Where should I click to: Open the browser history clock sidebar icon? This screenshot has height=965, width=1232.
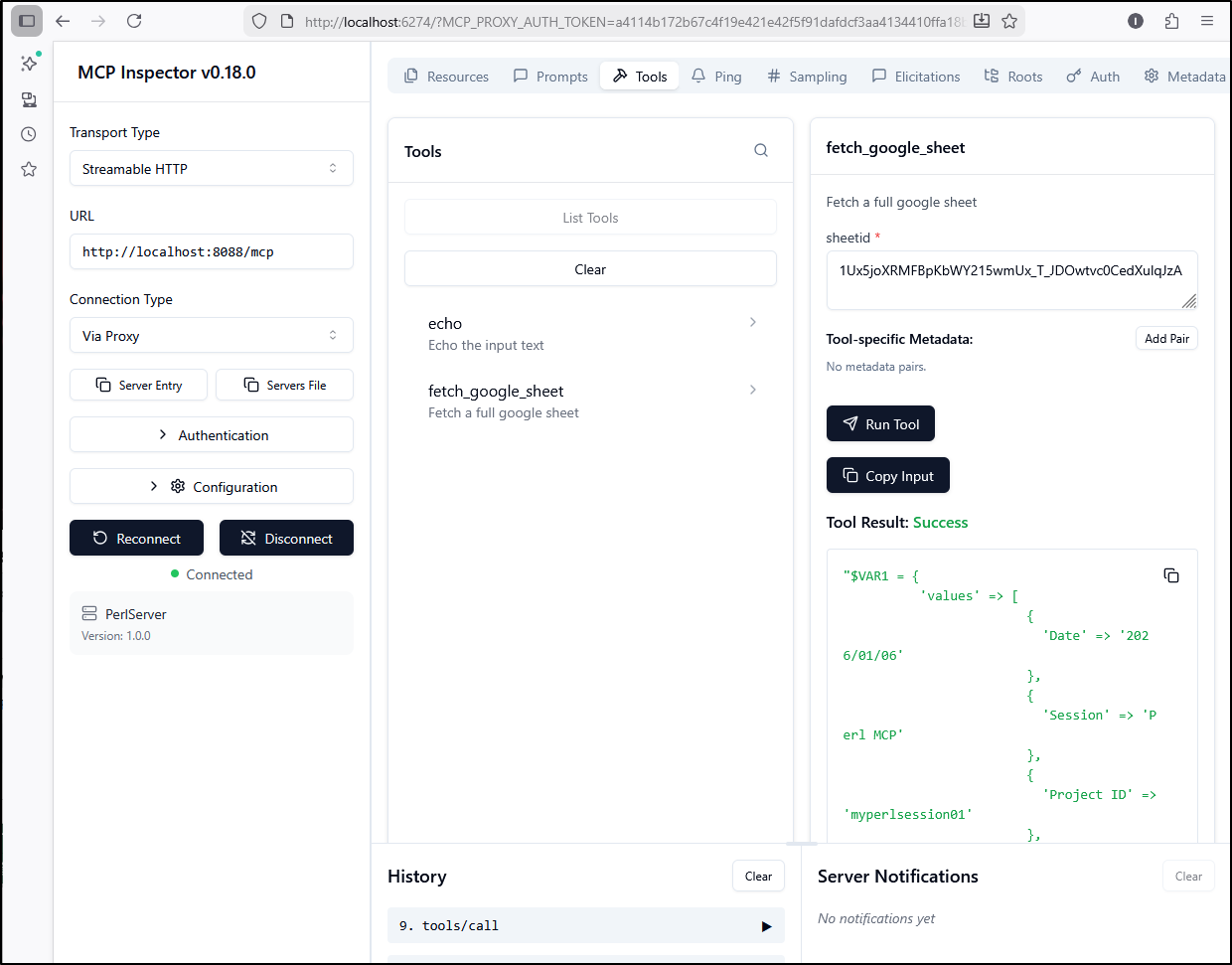tap(29, 134)
